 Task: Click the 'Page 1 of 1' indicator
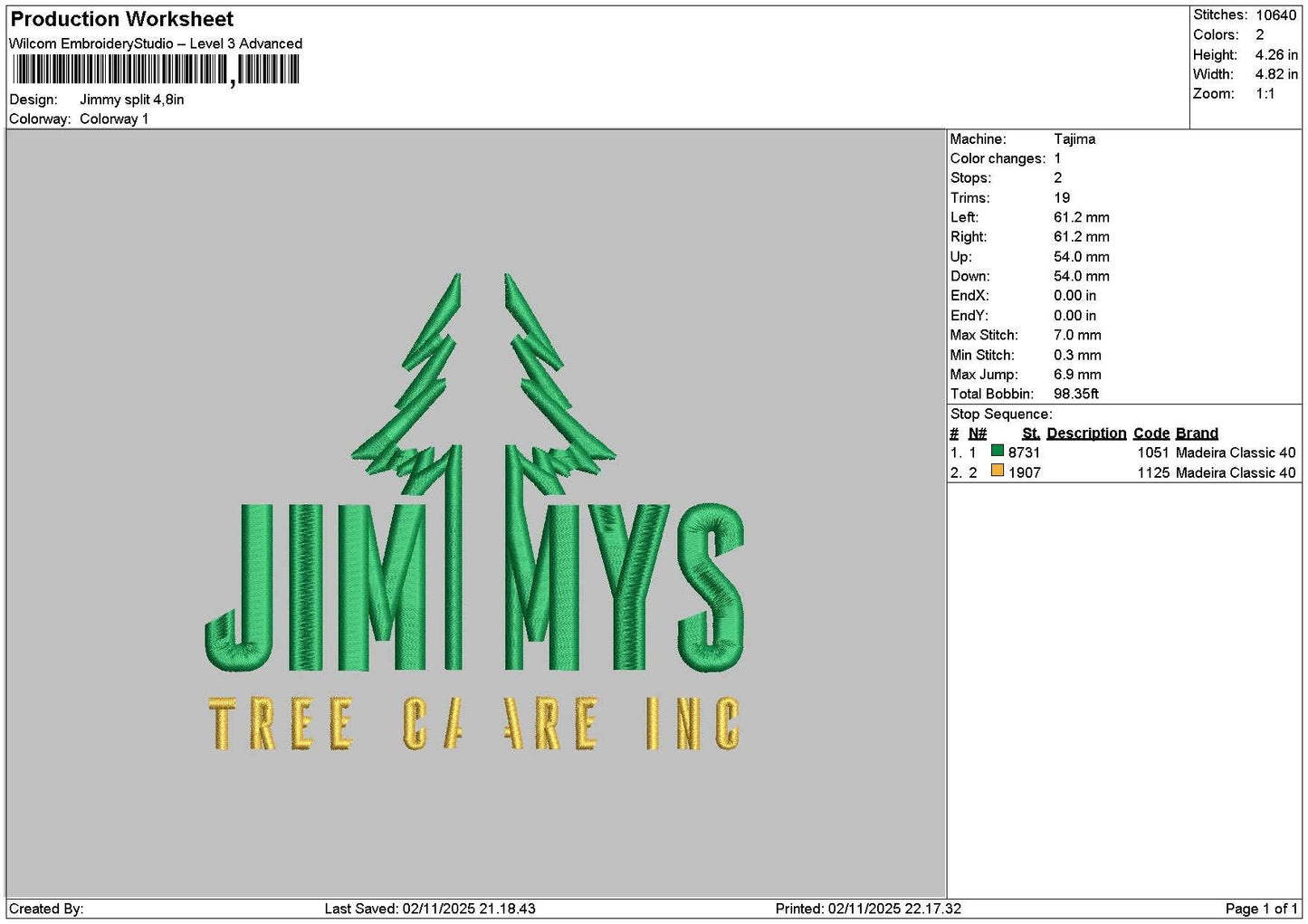click(1261, 909)
